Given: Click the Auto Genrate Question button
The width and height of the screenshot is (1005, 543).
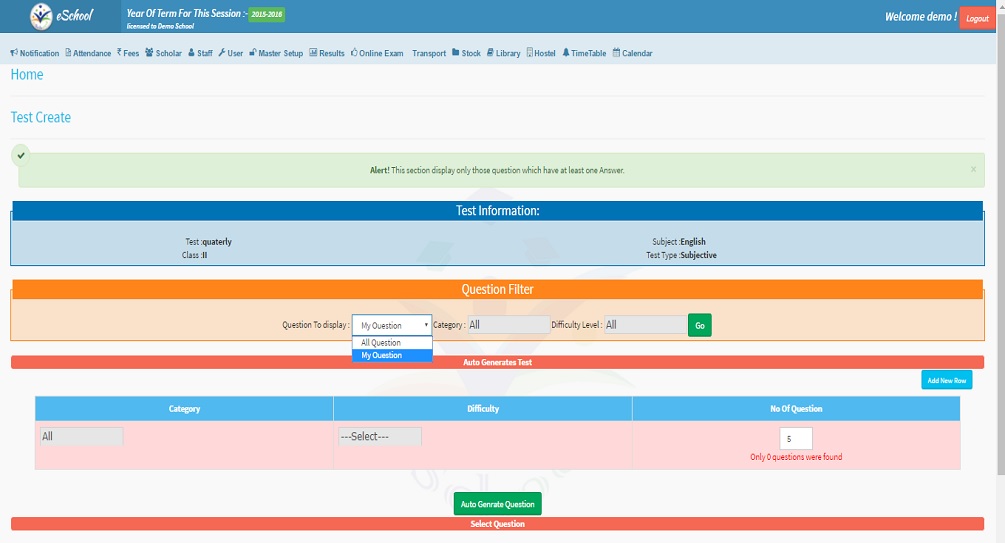Looking at the screenshot, I should pos(497,504).
